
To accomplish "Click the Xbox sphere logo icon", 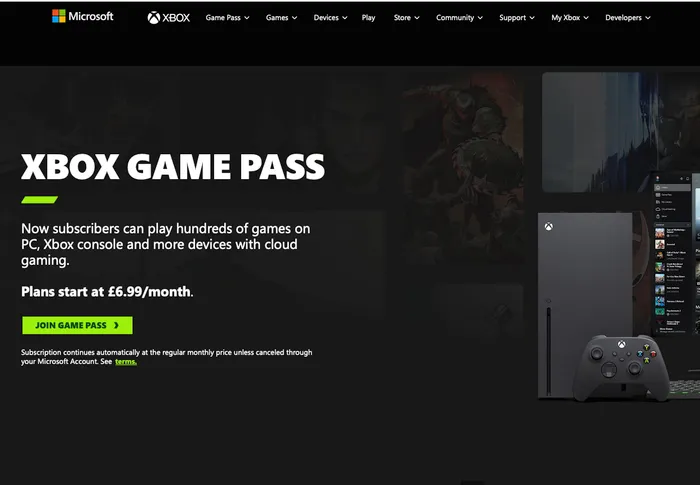I will pos(154,18).
